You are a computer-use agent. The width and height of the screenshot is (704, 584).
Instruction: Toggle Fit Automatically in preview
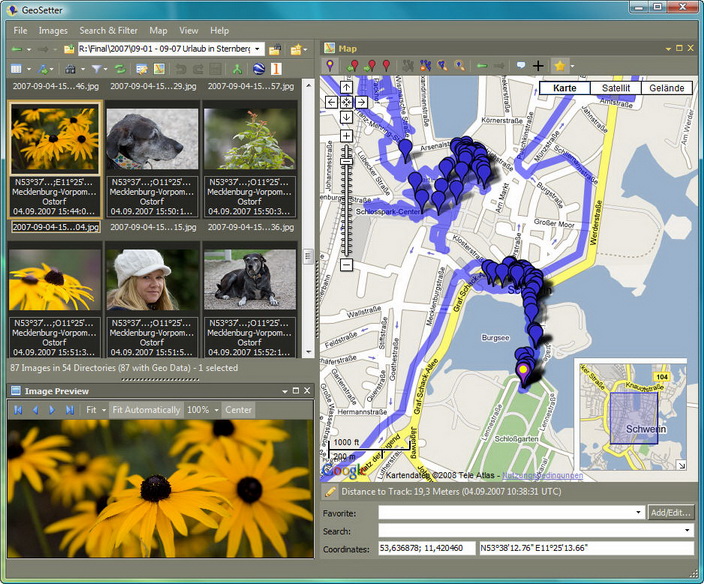pyautogui.click(x=146, y=410)
